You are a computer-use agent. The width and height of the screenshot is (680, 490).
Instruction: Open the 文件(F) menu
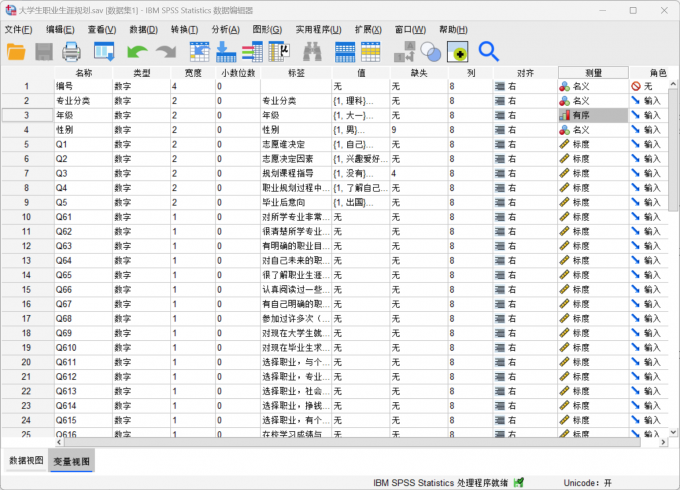click(18, 29)
